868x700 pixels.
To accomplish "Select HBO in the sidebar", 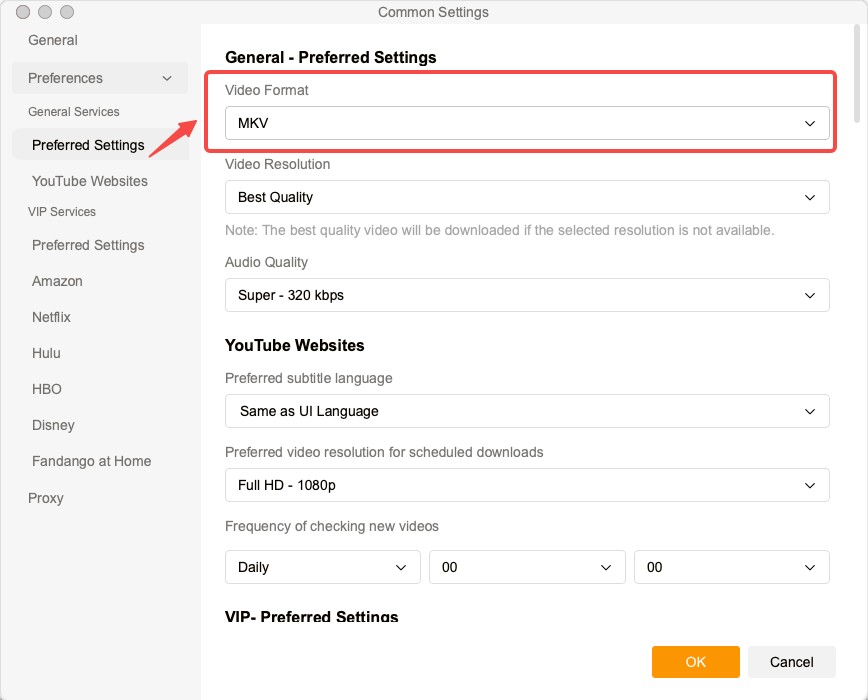I will click(x=46, y=389).
